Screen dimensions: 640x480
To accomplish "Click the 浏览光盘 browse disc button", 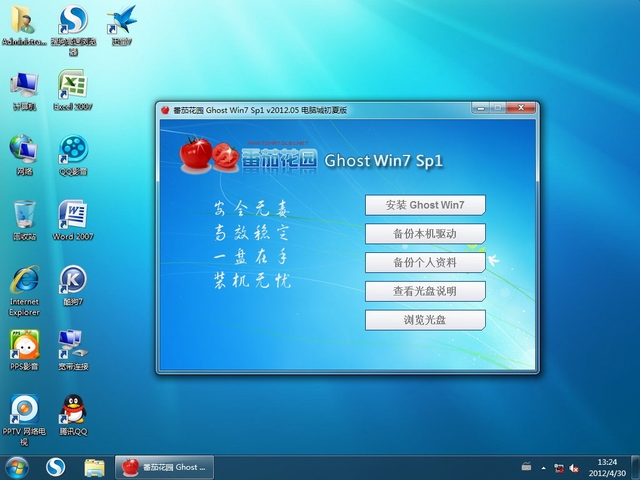I will pyautogui.click(x=425, y=320).
